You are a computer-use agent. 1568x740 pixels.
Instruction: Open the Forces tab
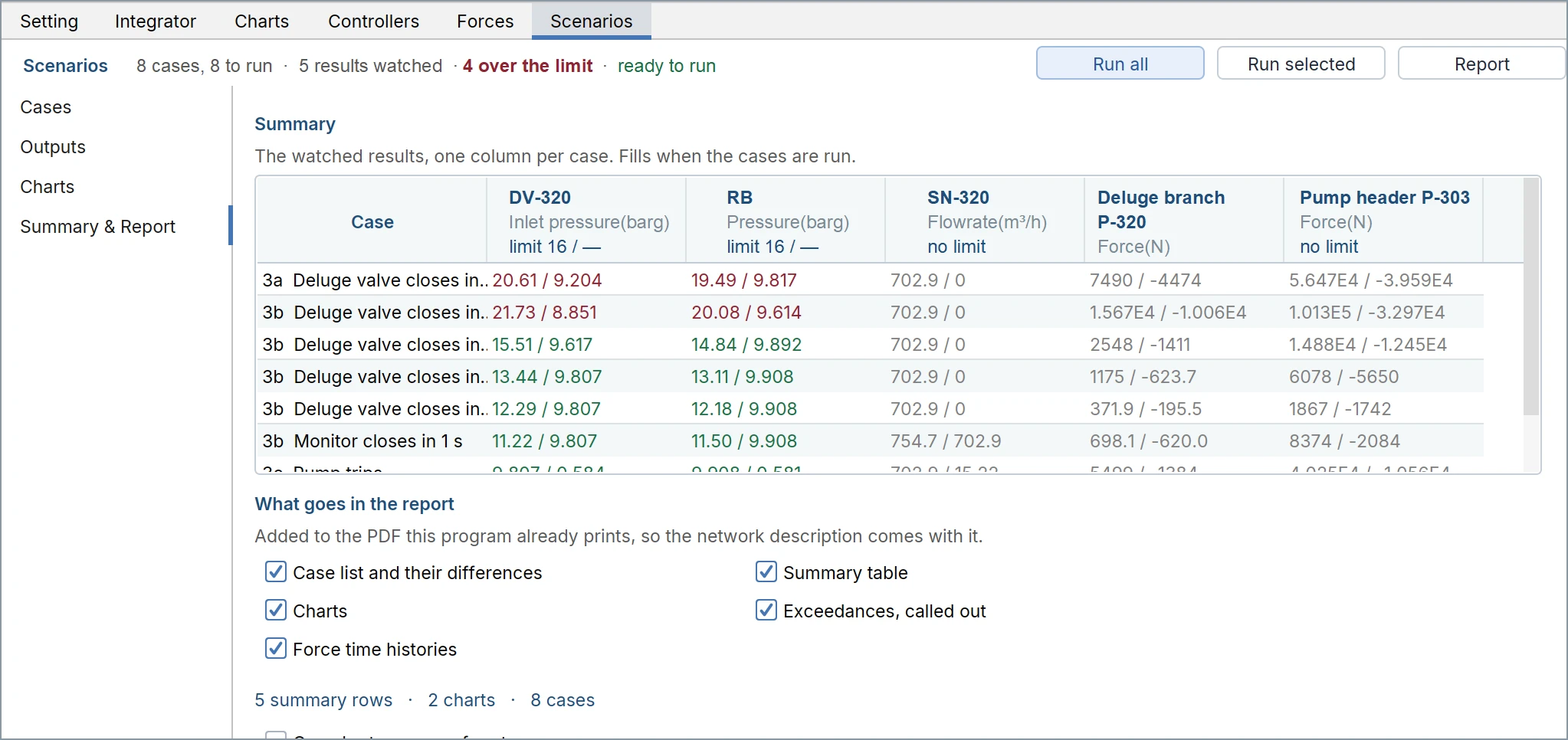(x=485, y=21)
